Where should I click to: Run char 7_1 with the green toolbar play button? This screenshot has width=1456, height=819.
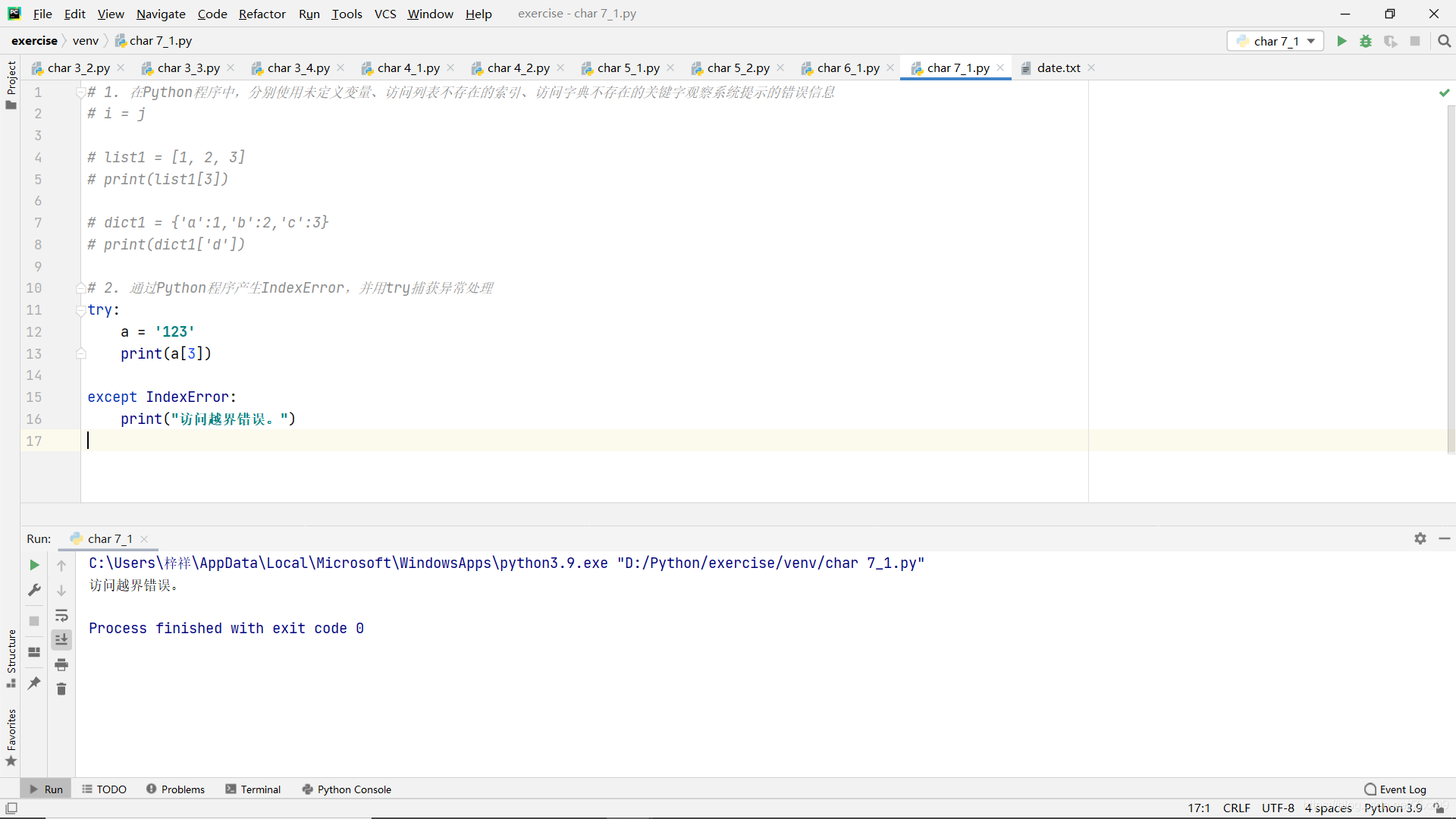point(1341,41)
